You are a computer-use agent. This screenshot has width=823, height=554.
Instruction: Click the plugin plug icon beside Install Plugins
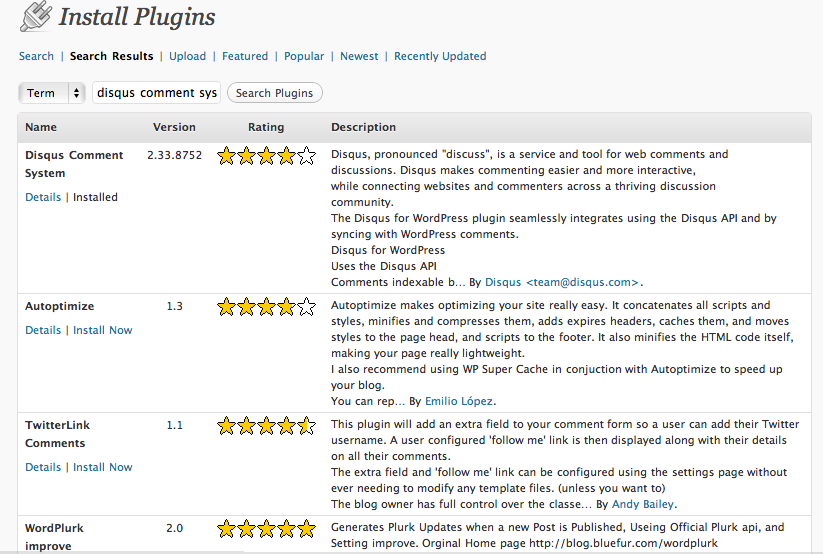[x=36, y=16]
